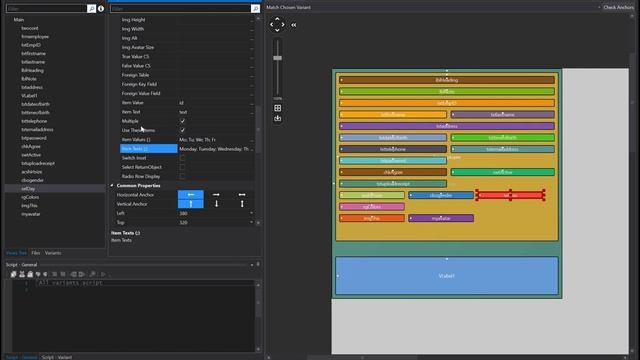Click the properties filter search icon
Viewport: 640px width, 360px height.
[256, 8]
